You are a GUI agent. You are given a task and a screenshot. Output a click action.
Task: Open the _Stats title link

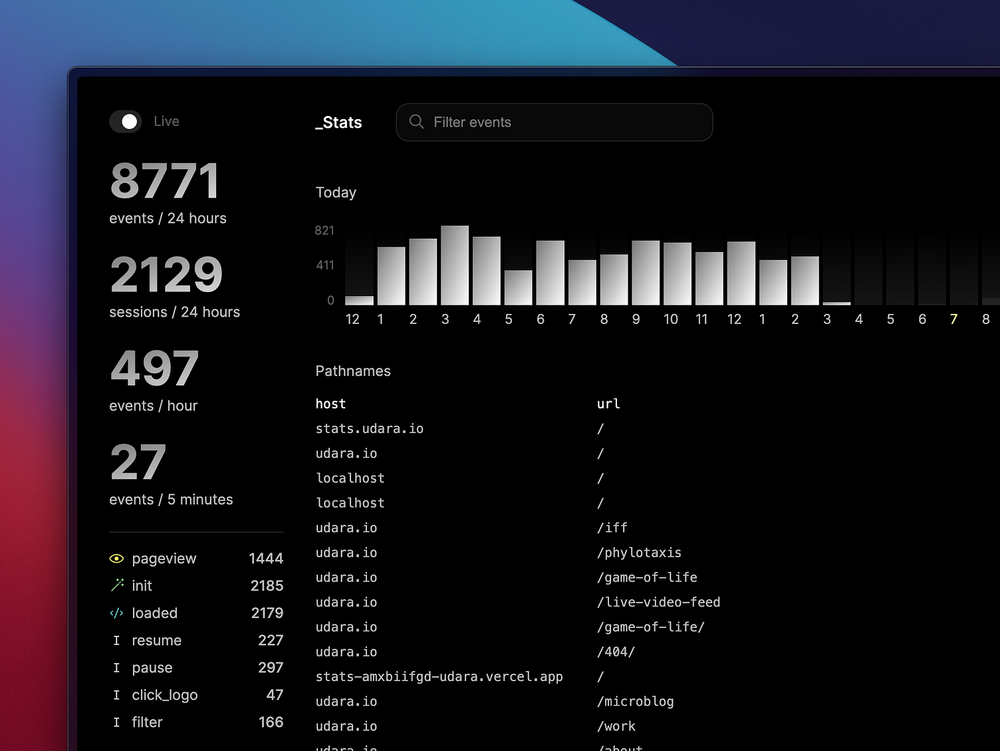[339, 122]
